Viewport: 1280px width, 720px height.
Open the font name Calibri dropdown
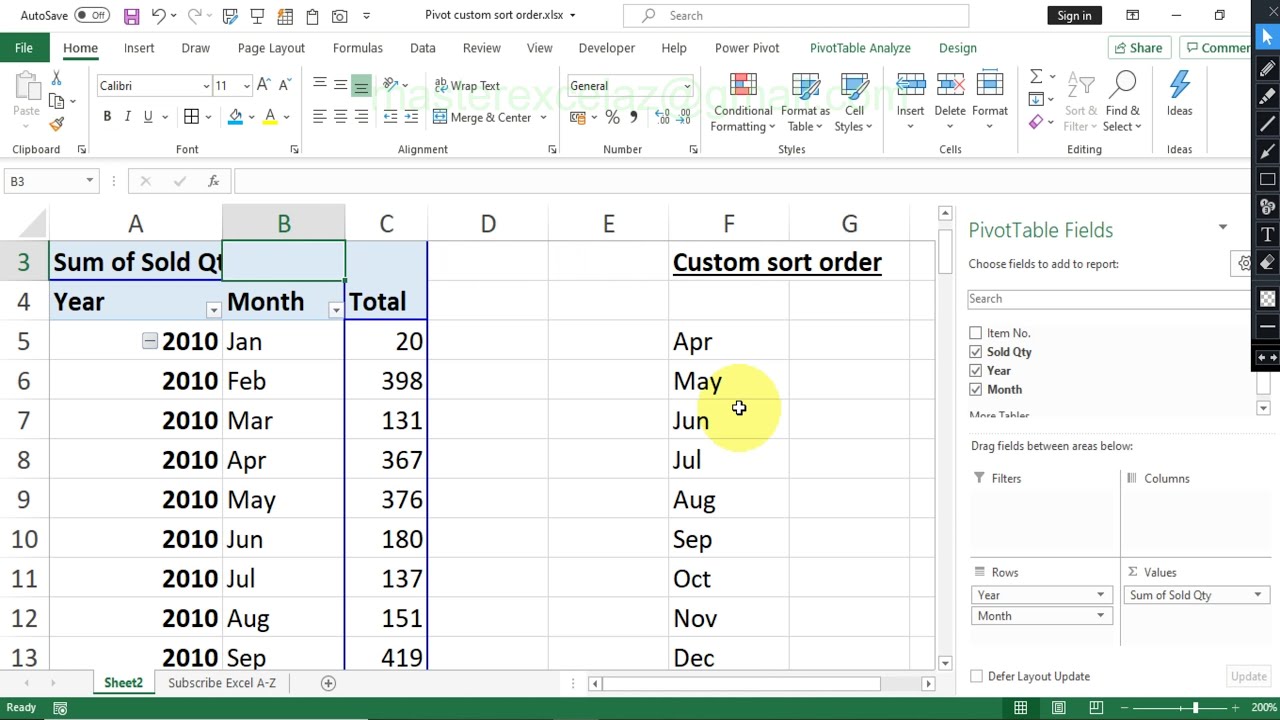point(206,86)
